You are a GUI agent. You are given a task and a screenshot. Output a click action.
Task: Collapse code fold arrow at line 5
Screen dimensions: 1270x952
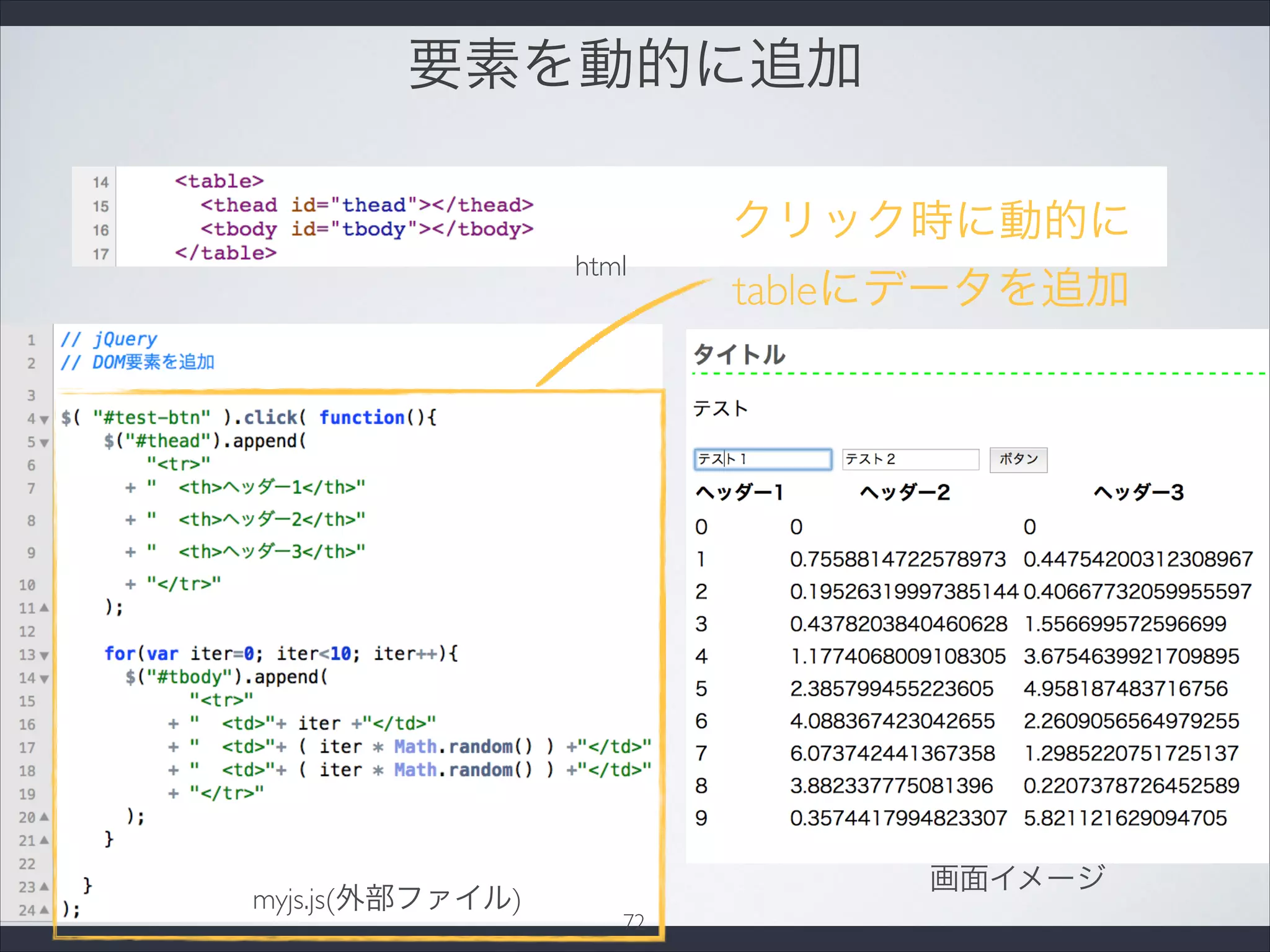[44, 443]
